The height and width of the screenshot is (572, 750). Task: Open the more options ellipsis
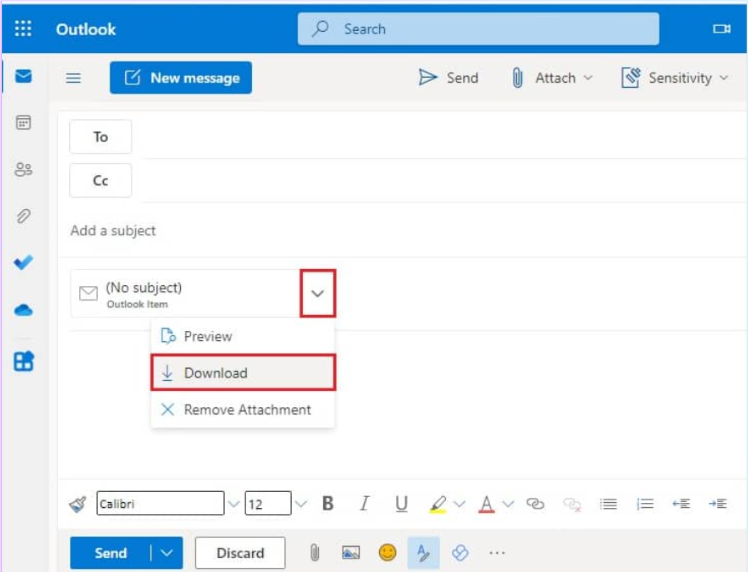click(x=497, y=553)
